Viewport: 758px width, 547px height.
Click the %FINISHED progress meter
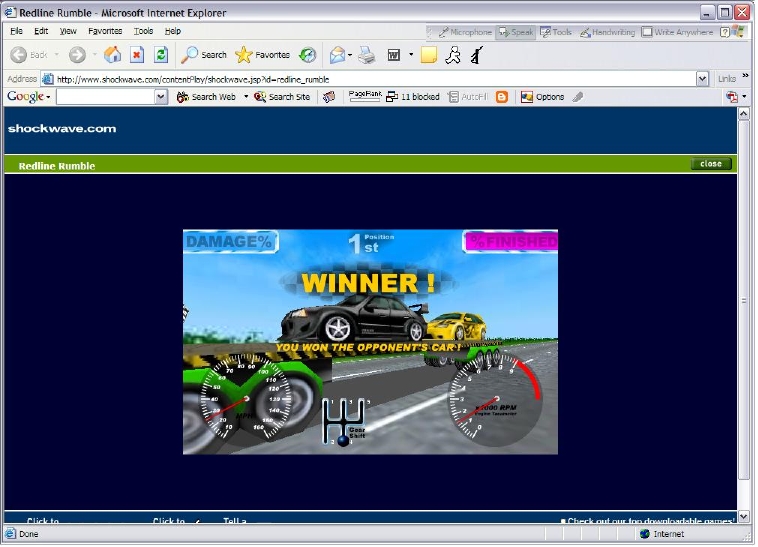coord(510,242)
